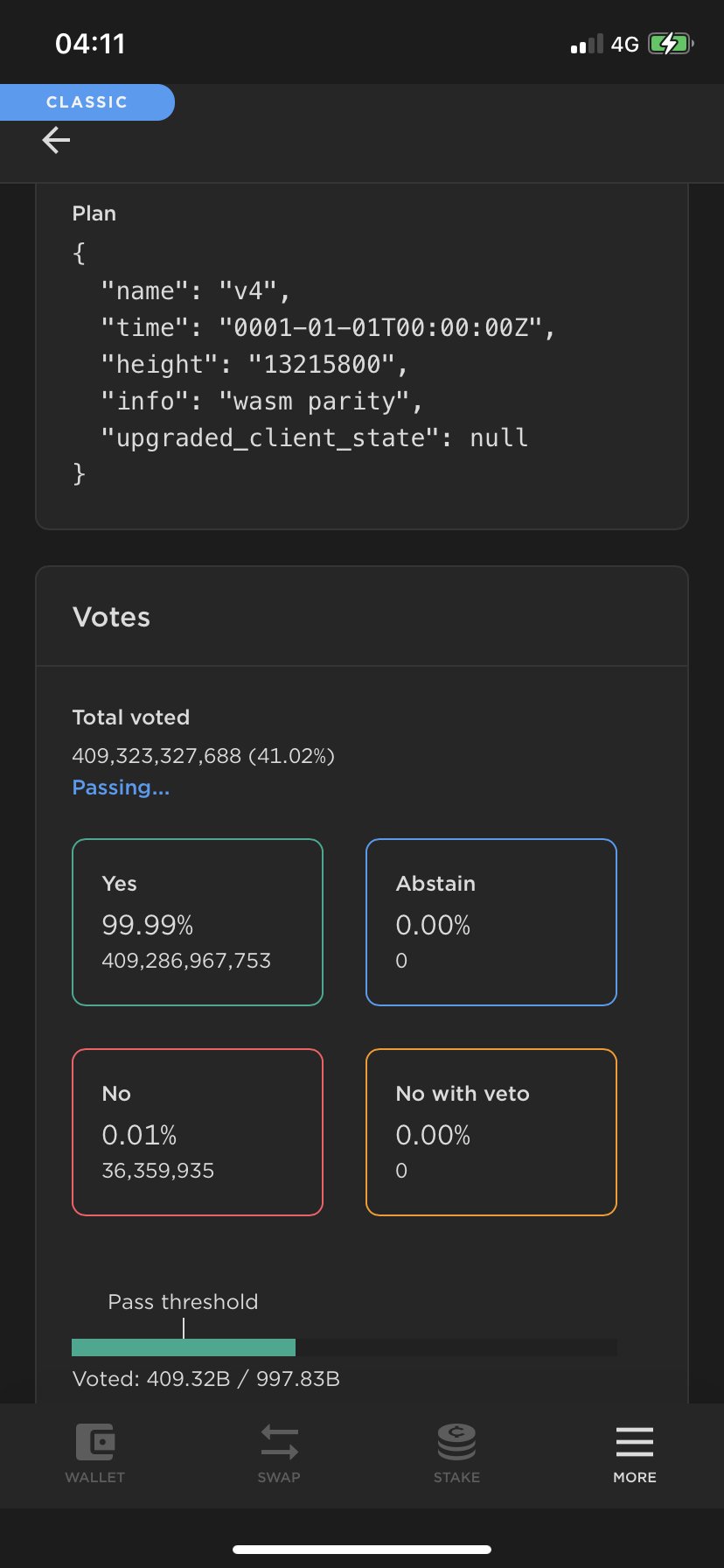Tap the Total voted amount text

pyautogui.click(x=203, y=756)
